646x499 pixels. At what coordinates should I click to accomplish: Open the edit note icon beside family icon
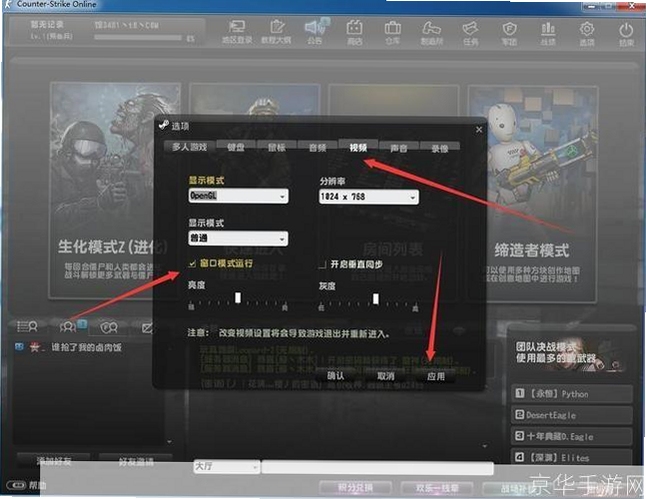click(x=147, y=328)
